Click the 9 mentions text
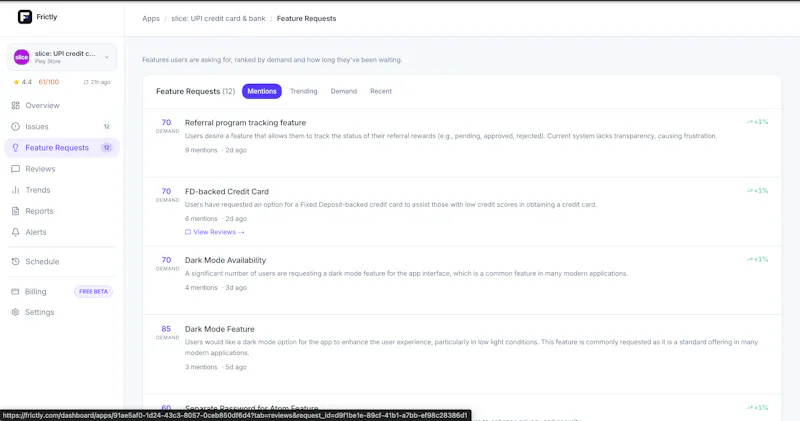 coord(201,151)
